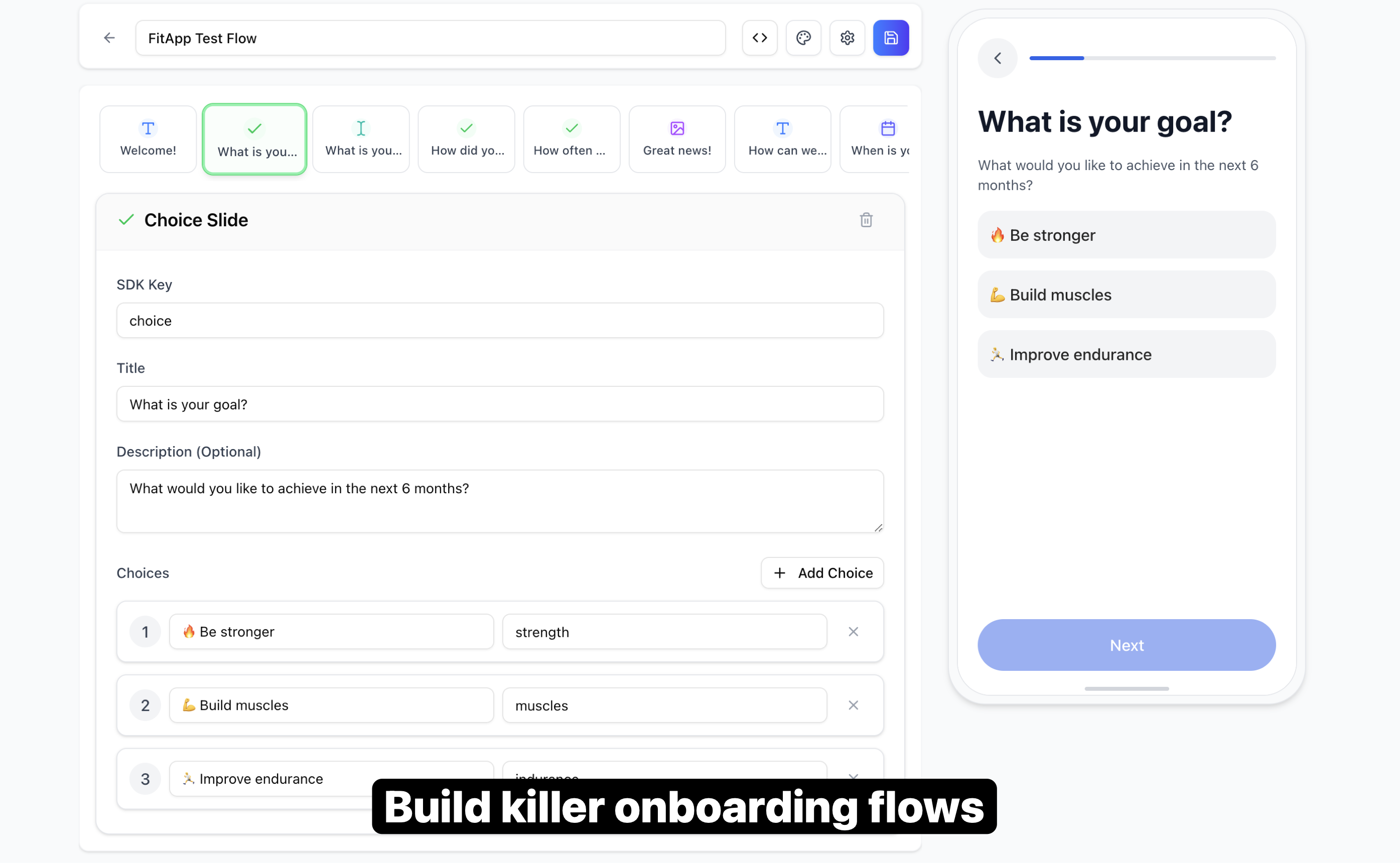Click Next in the phone preview
This screenshot has width=1400, height=863.
click(1127, 646)
